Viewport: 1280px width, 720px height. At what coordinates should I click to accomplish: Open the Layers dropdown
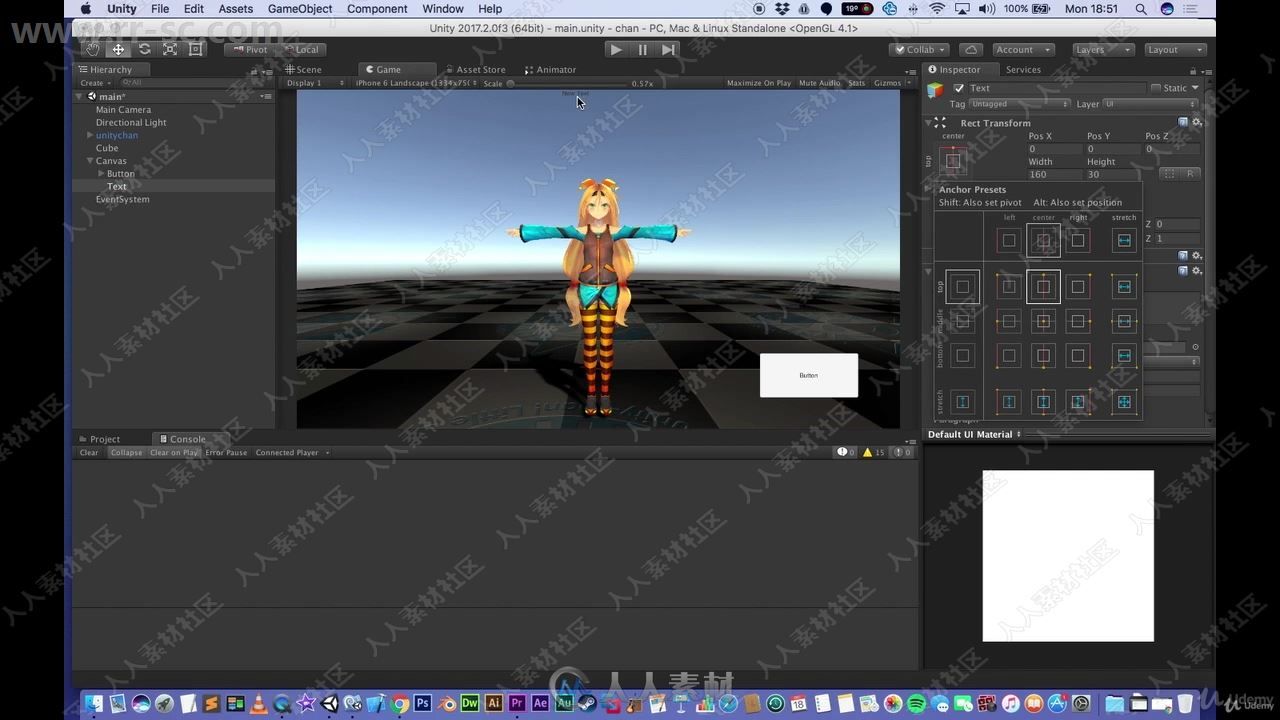pos(1103,49)
